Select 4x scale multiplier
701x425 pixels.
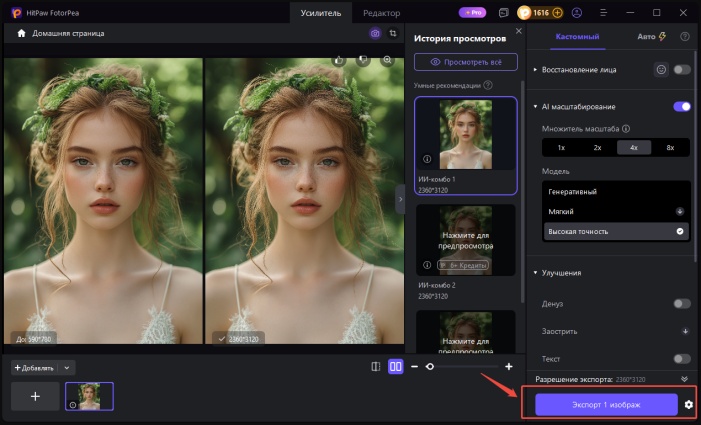633,147
